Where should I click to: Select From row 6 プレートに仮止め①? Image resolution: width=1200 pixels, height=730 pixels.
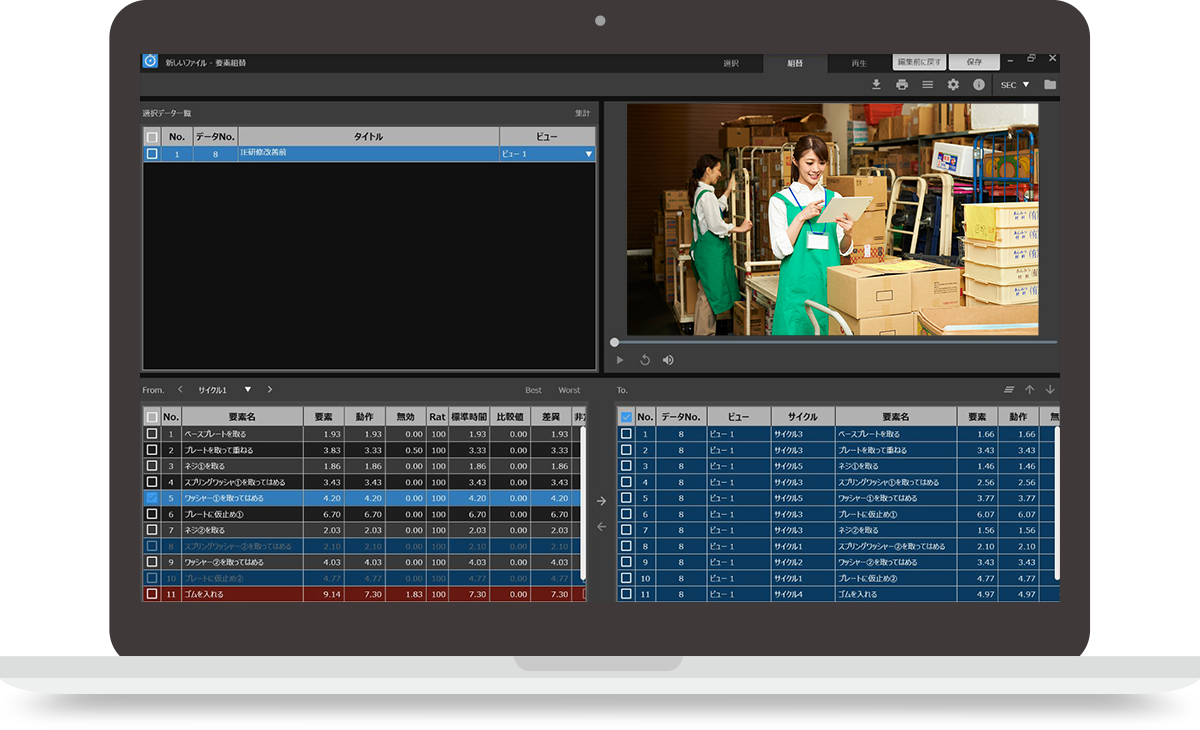(364, 514)
